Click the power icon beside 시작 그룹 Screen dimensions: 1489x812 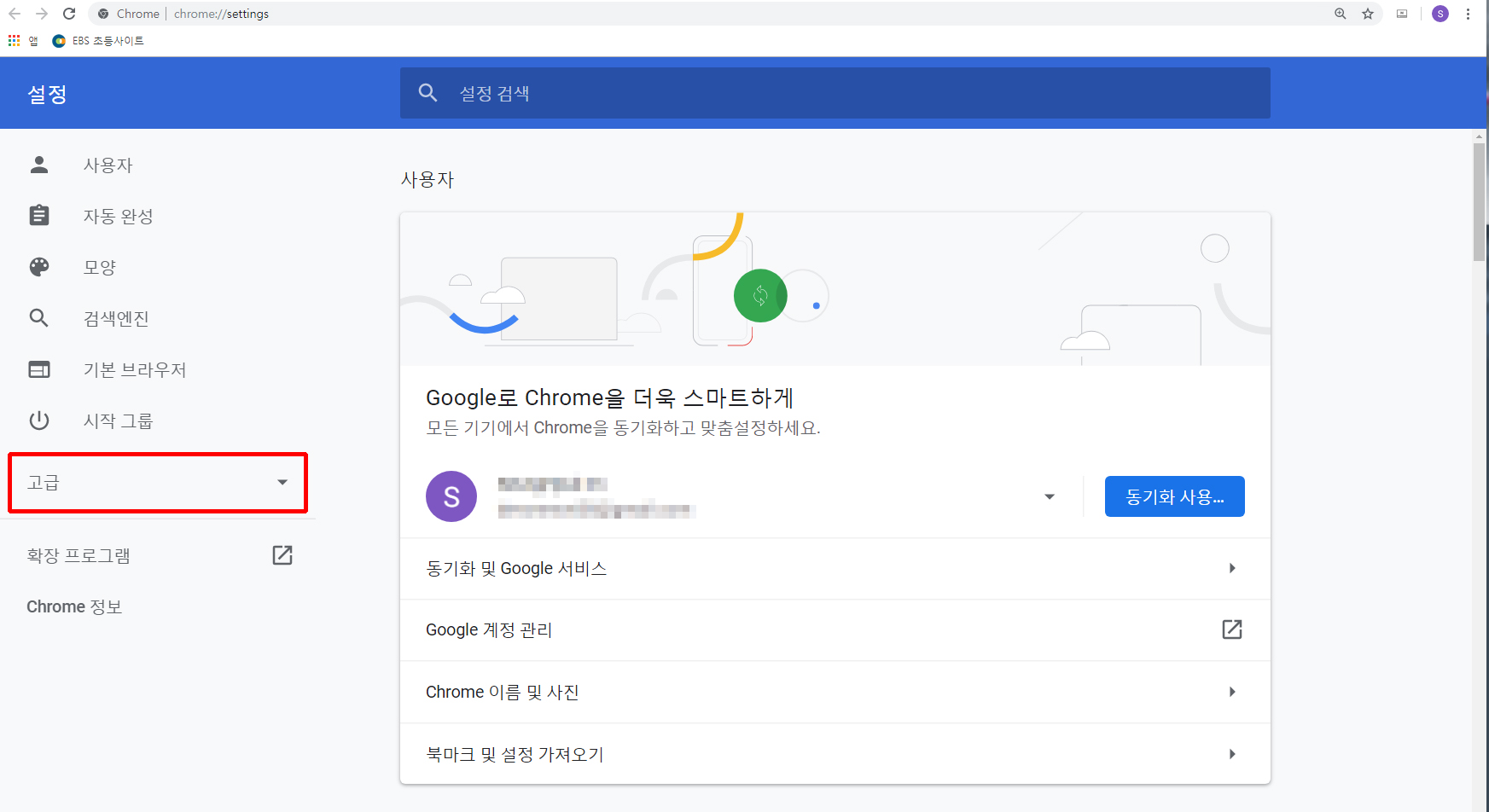pos(39,420)
